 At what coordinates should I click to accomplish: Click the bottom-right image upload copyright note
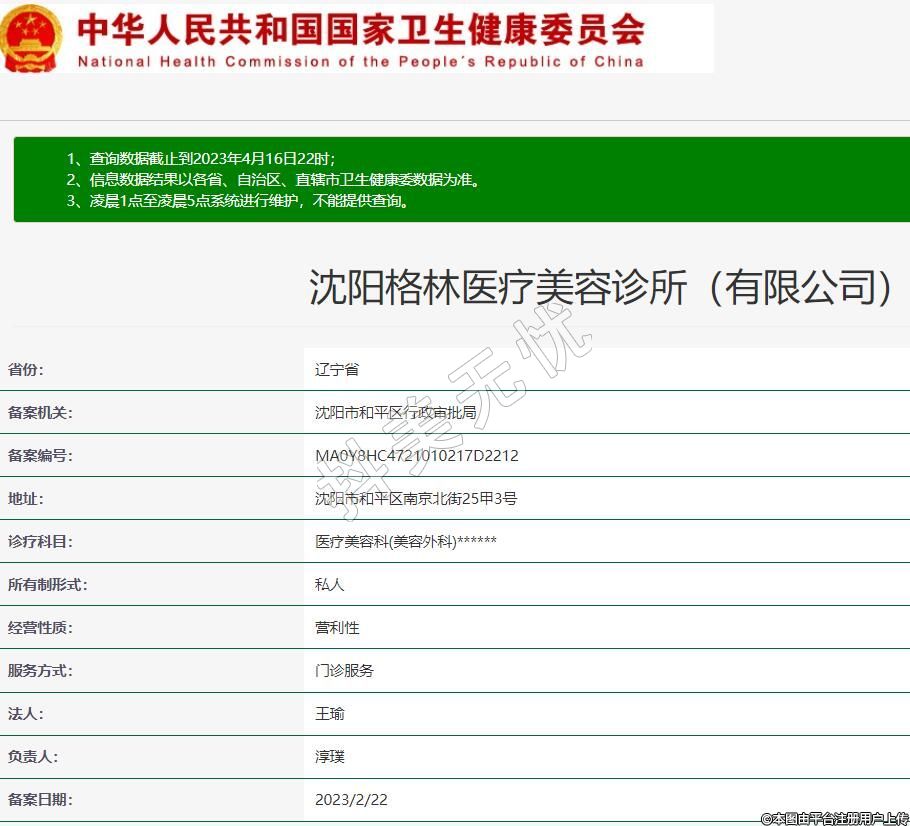coord(834,818)
